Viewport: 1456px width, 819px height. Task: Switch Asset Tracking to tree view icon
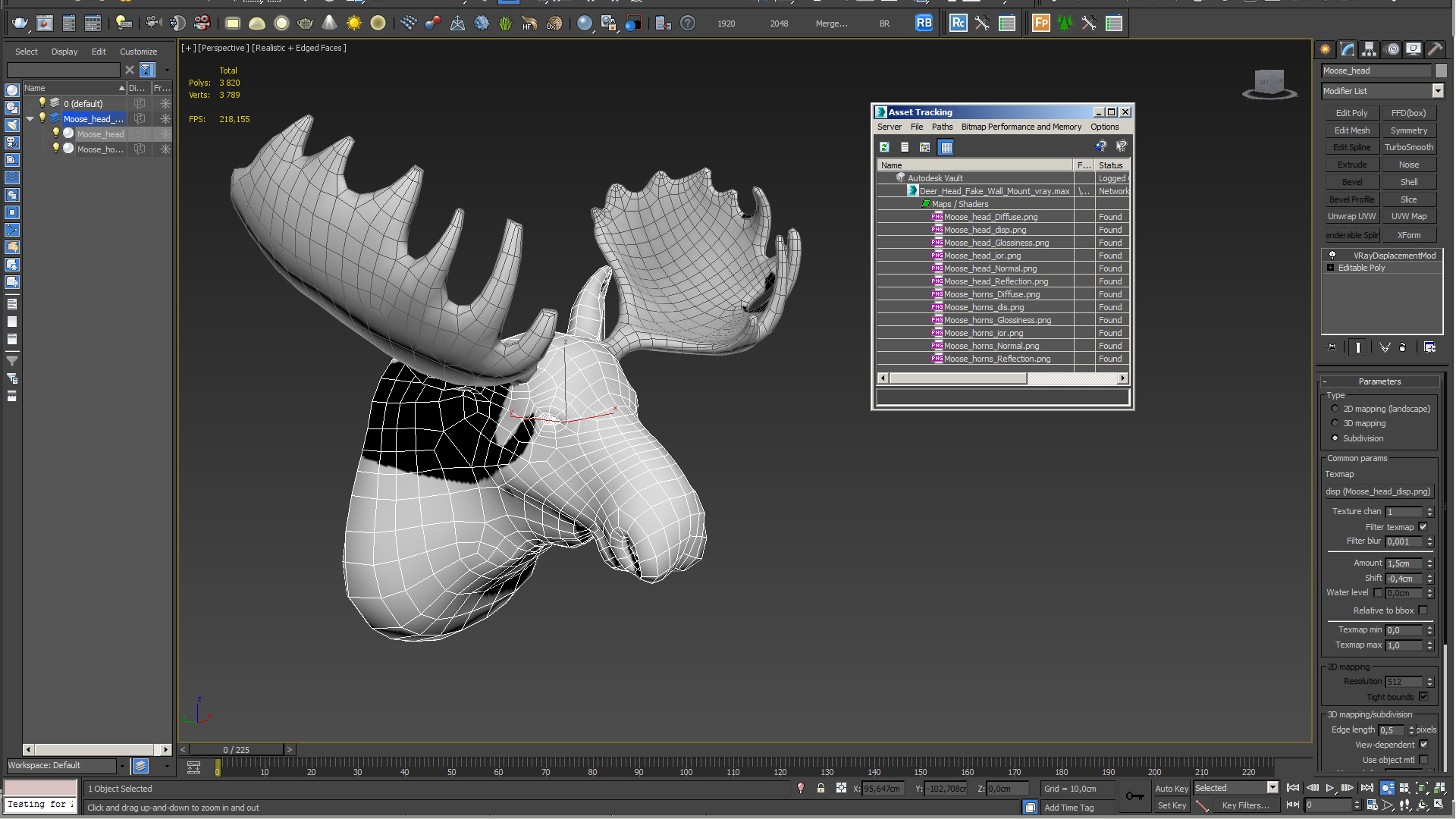(x=925, y=147)
